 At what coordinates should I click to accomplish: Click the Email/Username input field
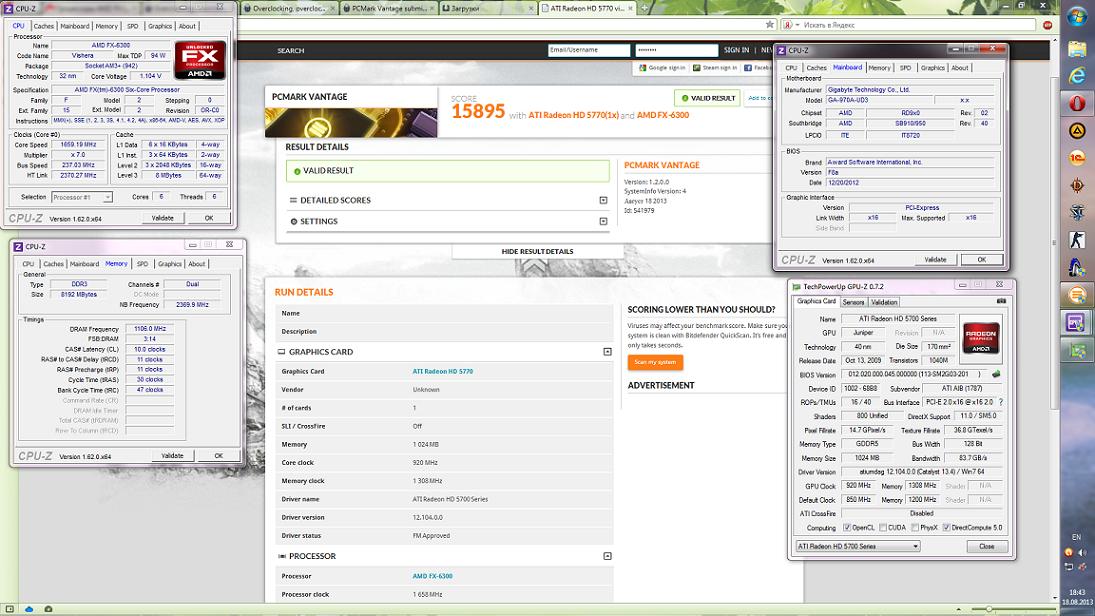tap(589, 50)
